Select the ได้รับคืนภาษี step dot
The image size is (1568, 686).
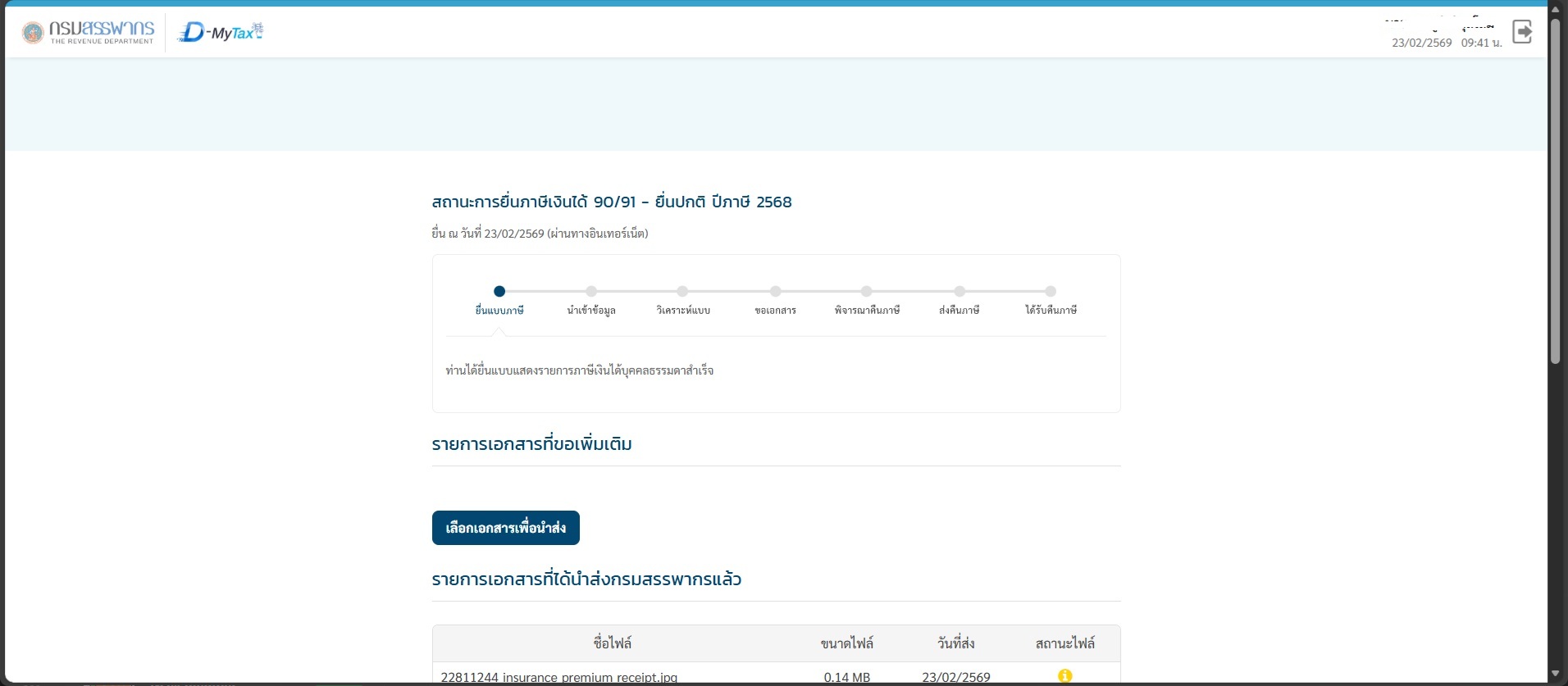point(1051,291)
